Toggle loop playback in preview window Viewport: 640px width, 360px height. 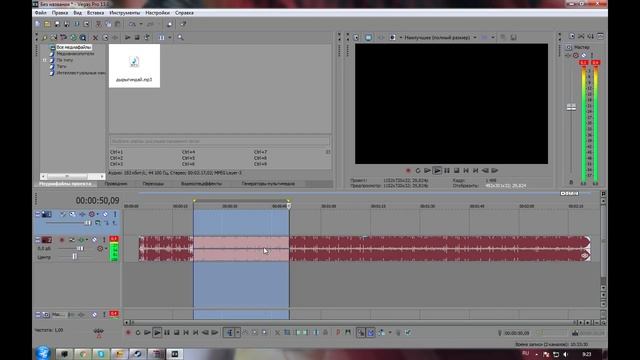pos(418,171)
